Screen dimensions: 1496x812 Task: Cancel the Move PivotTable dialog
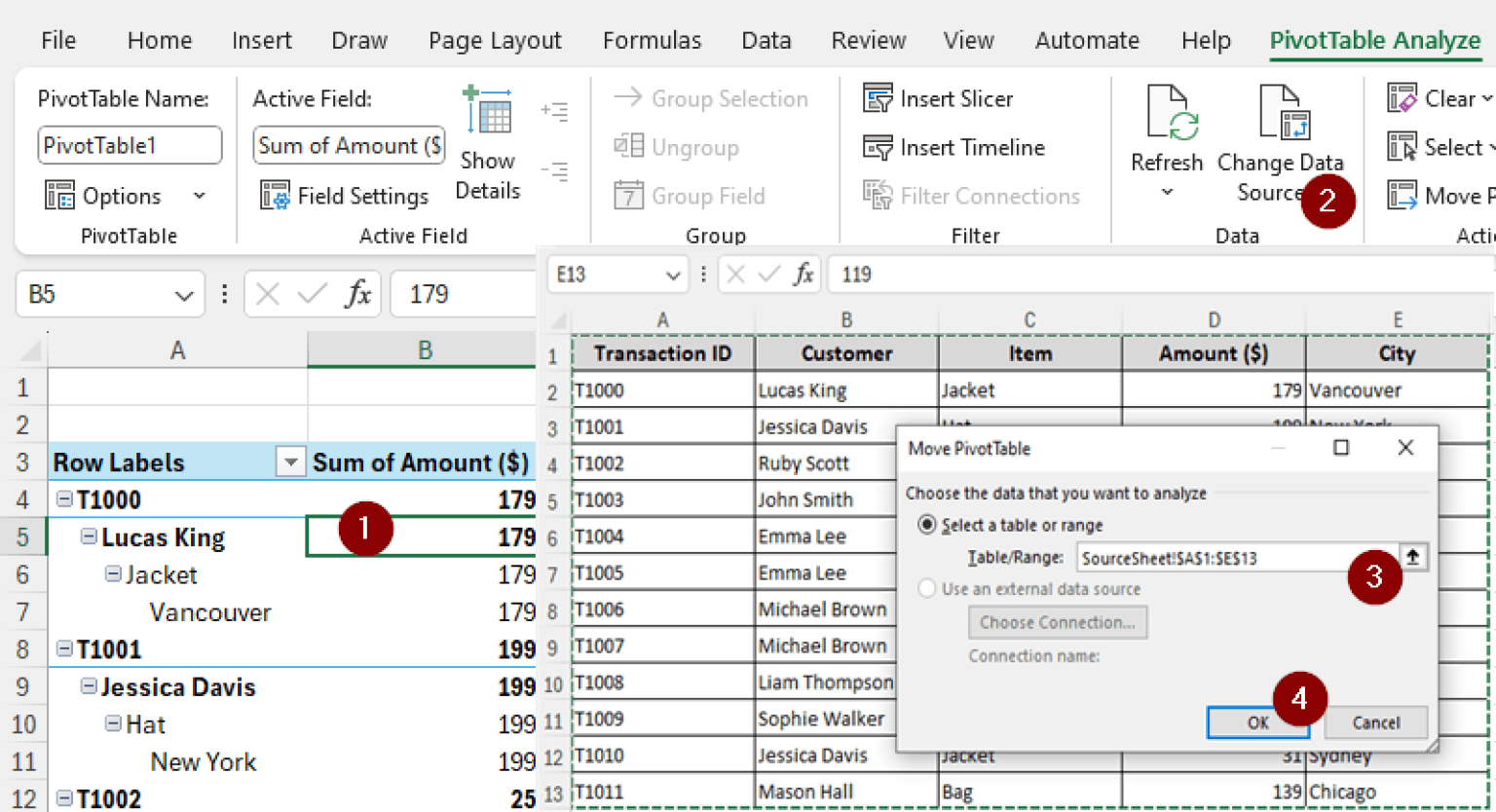pos(1375,722)
